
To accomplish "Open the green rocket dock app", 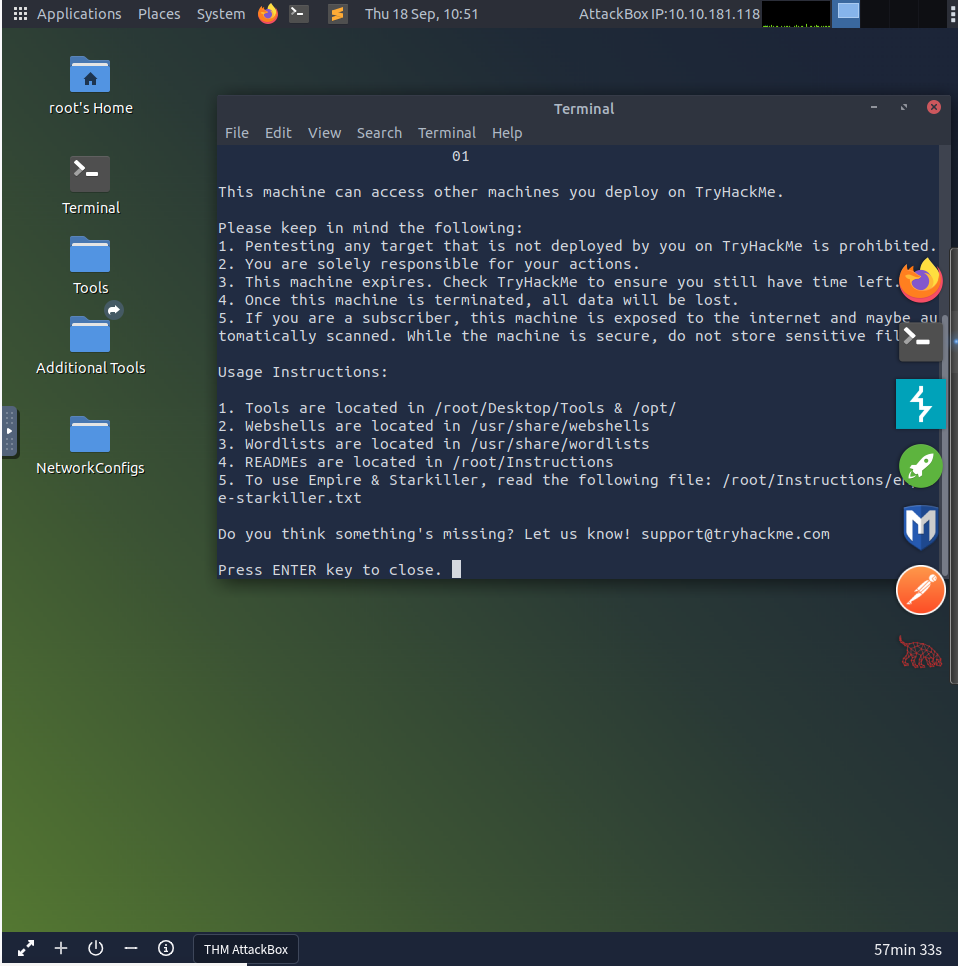I will [920, 466].
